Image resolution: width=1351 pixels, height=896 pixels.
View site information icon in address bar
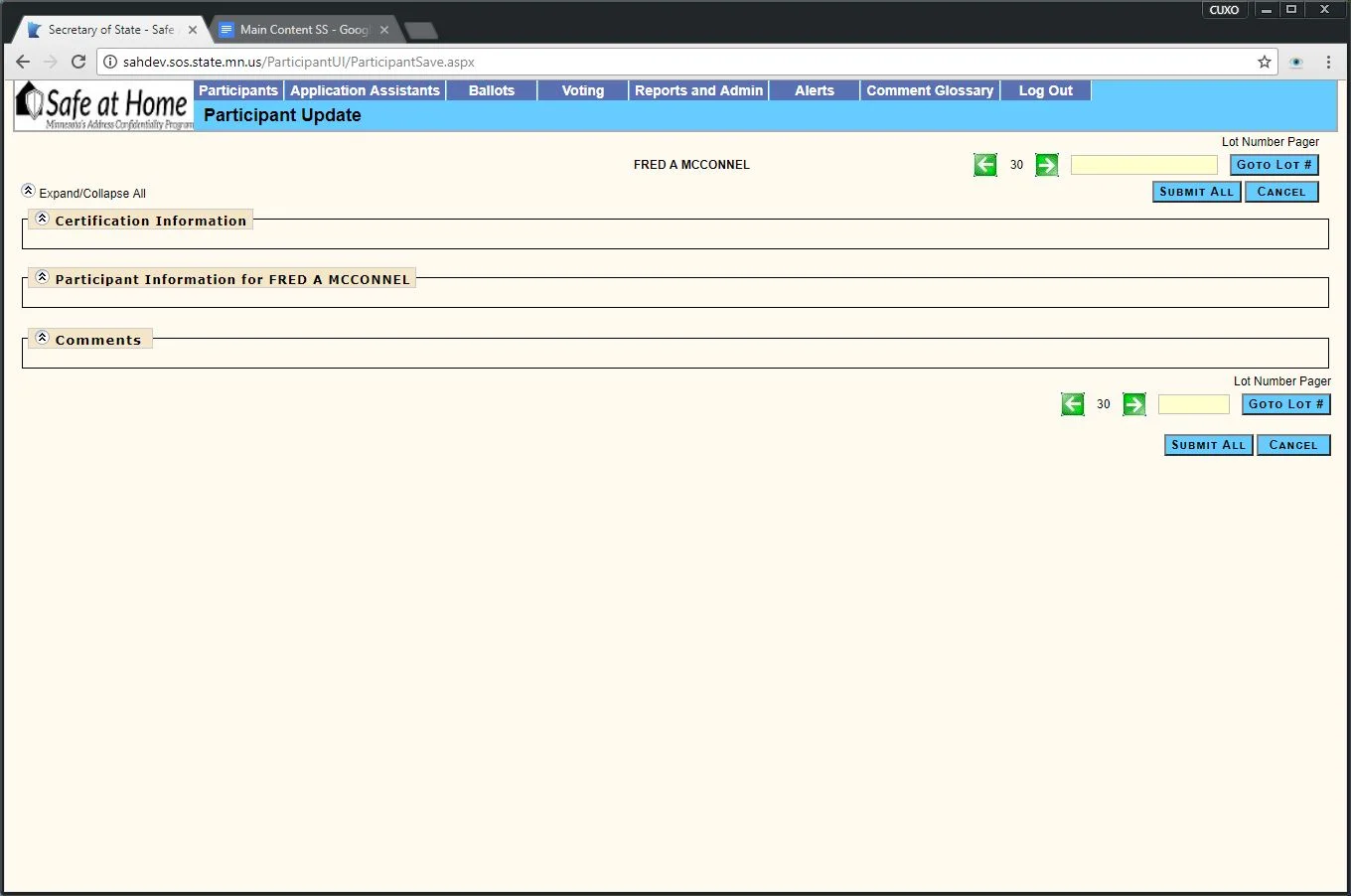click(111, 62)
